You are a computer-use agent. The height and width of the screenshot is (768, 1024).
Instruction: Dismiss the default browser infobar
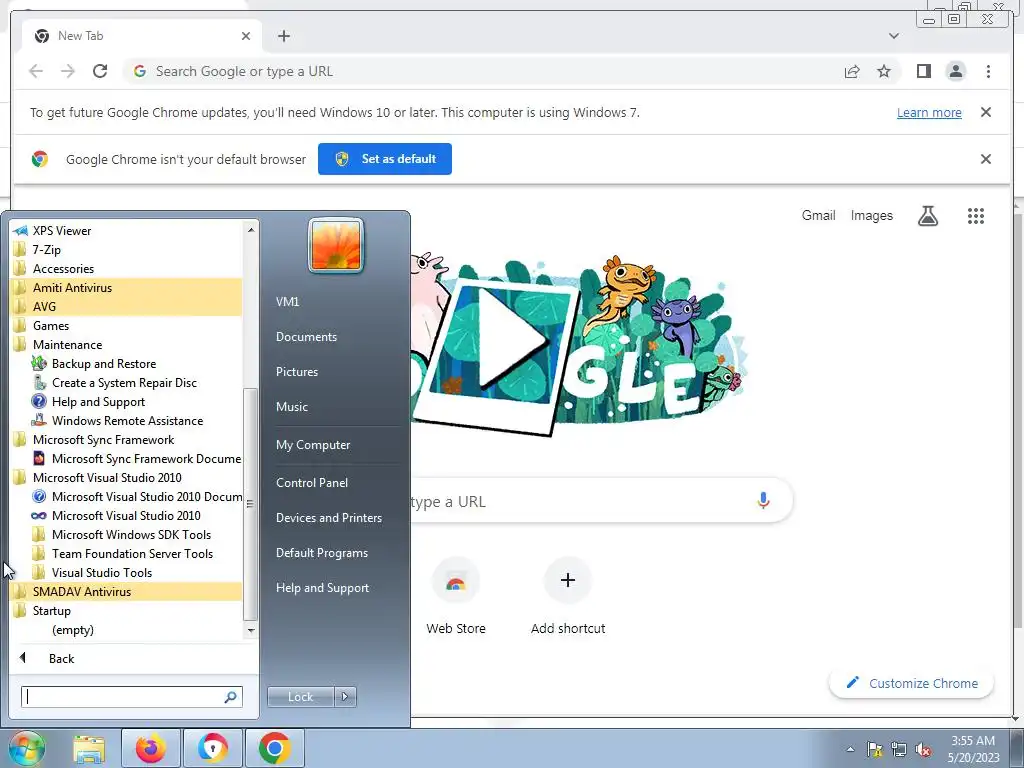[985, 159]
